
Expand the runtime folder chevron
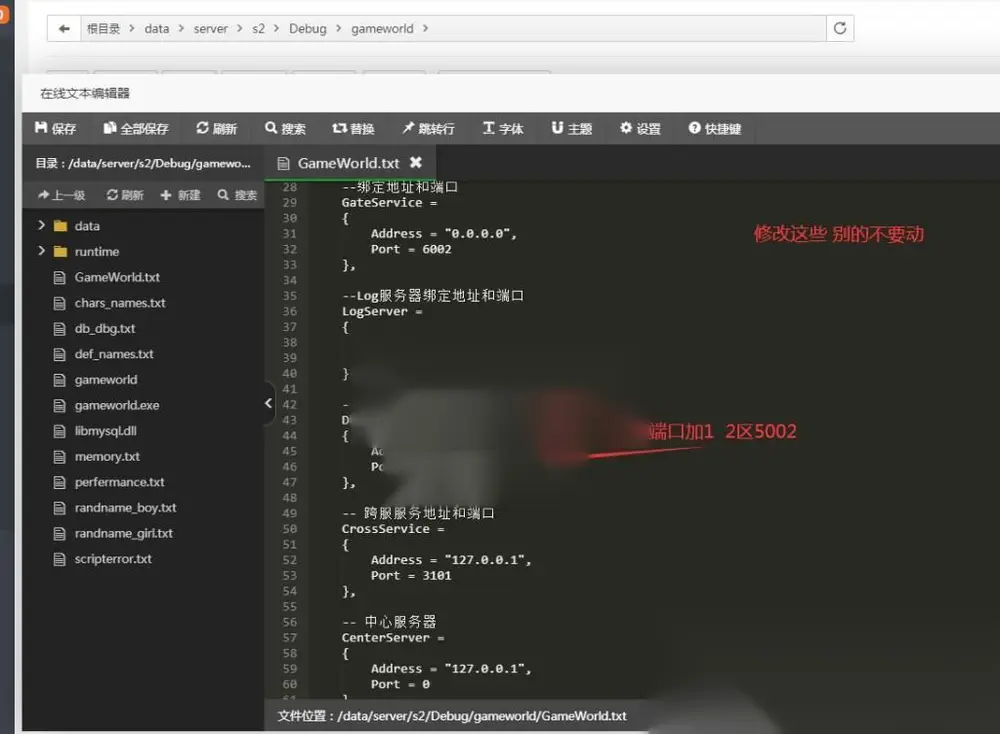click(41, 251)
